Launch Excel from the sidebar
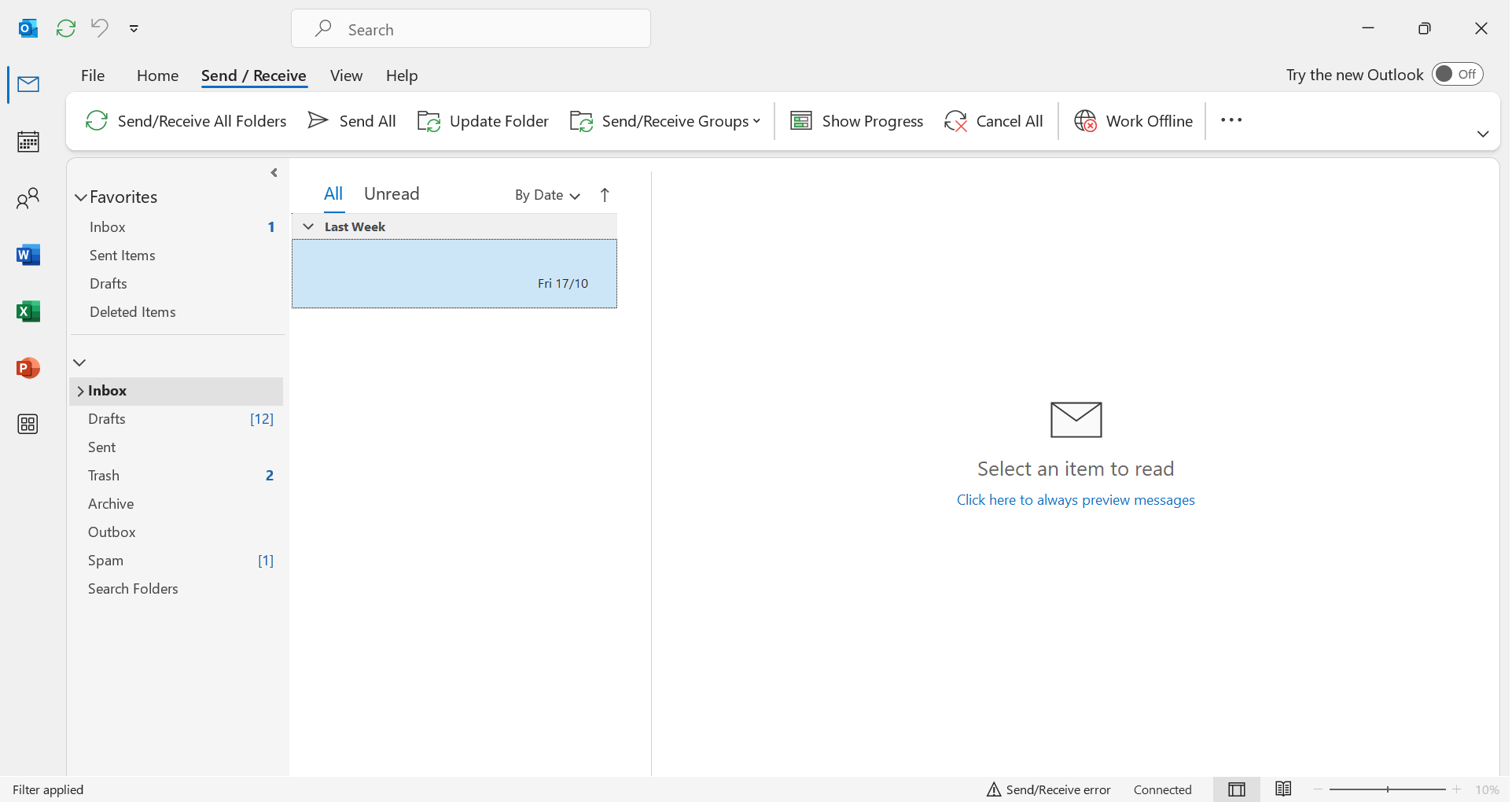Image resolution: width=1512 pixels, height=802 pixels. click(x=28, y=311)
